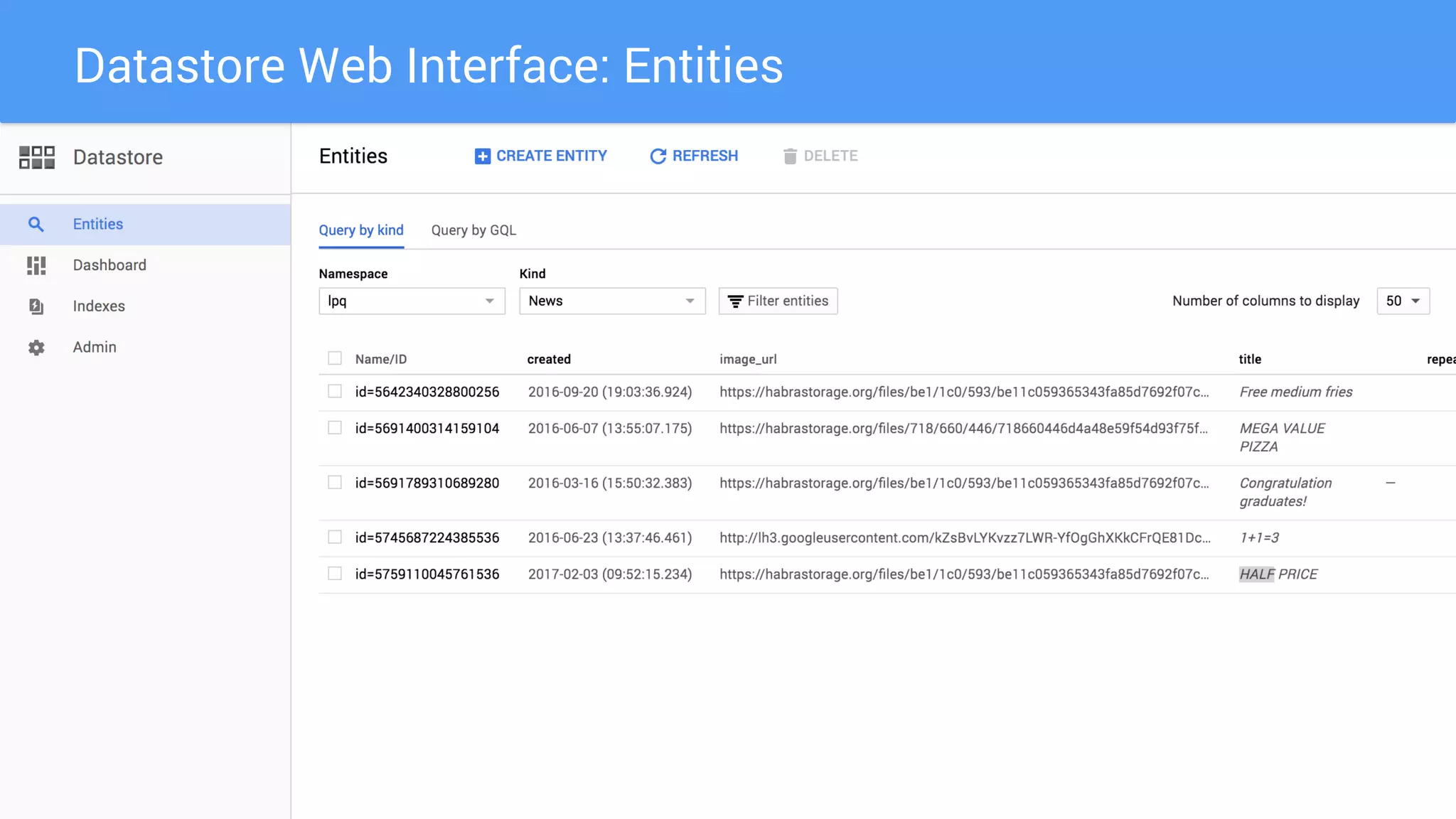Viewport: 1456px width, 819px height.
Task: Click the created date 2016-06-23 (13:37:46.461)
Action: coord(610,538)
